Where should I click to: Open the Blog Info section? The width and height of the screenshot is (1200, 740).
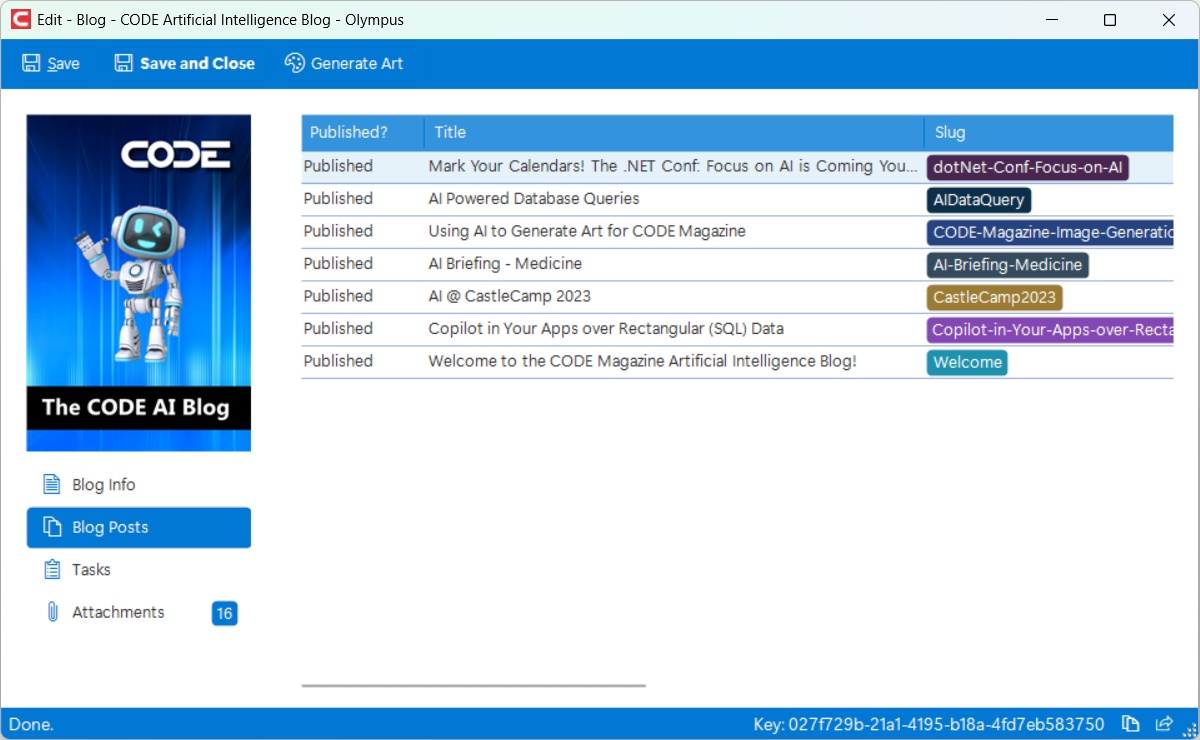coord(139,484)
